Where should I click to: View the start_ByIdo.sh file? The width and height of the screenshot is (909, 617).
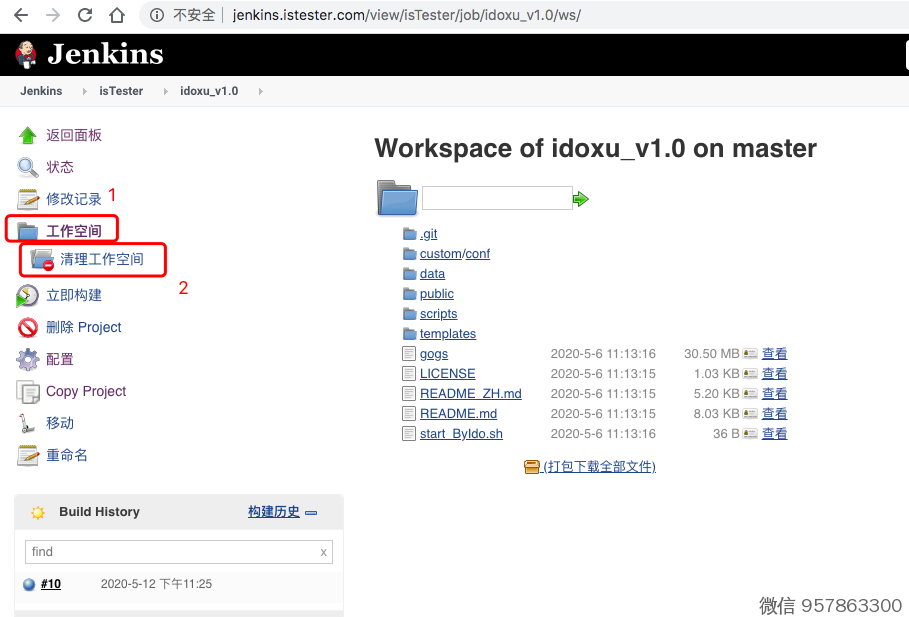[774, 434]
